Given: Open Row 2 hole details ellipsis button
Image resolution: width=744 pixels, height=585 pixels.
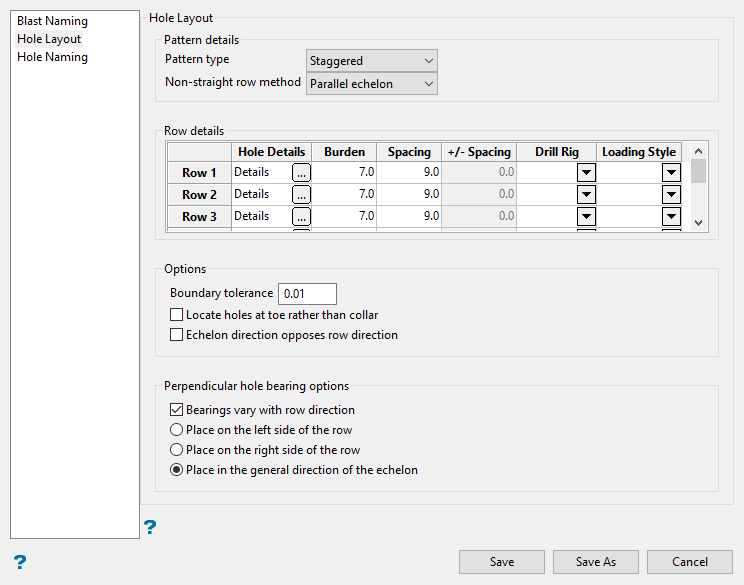Looking at the screenshot, I should [x=301, y=194].
